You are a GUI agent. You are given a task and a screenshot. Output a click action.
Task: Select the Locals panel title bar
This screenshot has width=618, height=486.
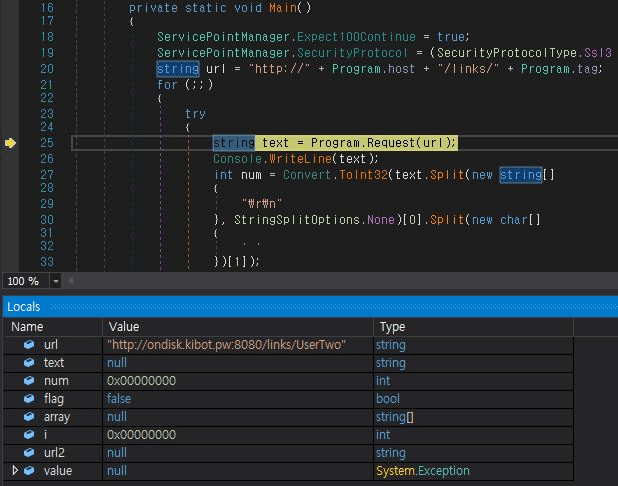pos(310,307)
